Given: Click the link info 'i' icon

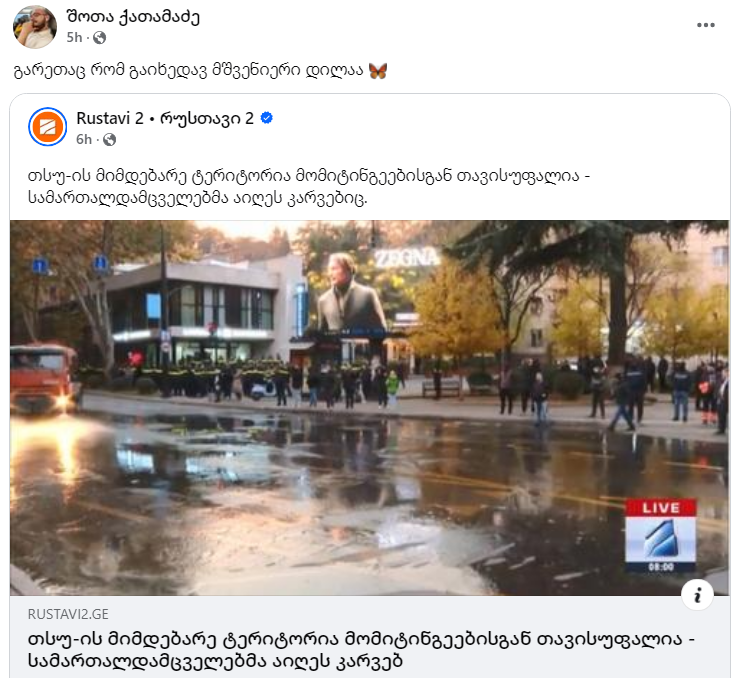Looking at the screenshot, I should pos(697,595).
